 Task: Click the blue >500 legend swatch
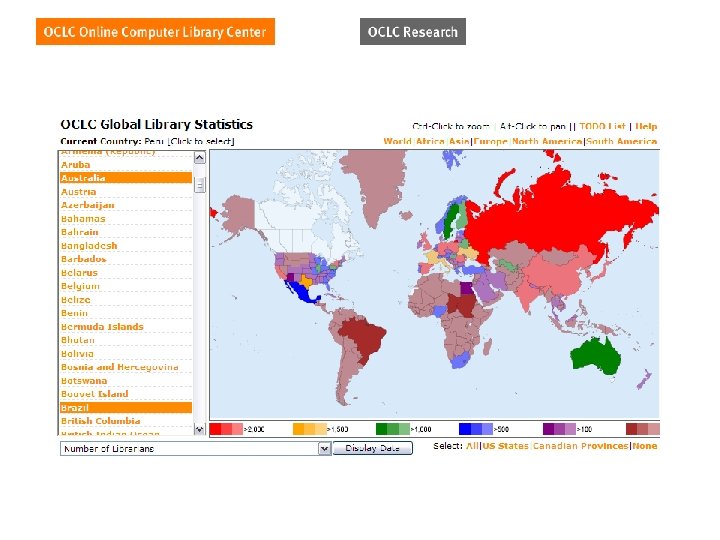476,429
